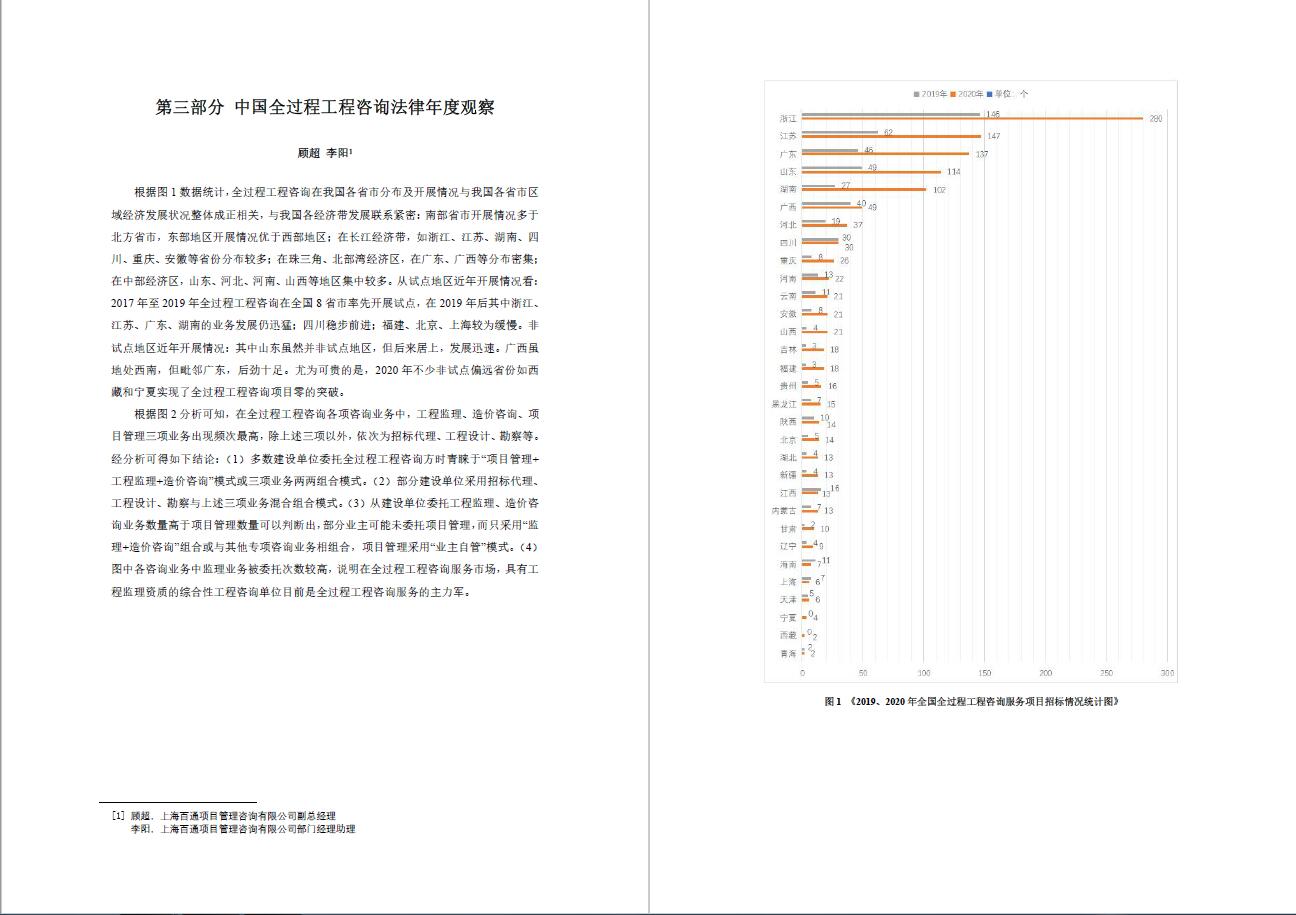Click the blue 单位 legend marker

click(989, 94)
